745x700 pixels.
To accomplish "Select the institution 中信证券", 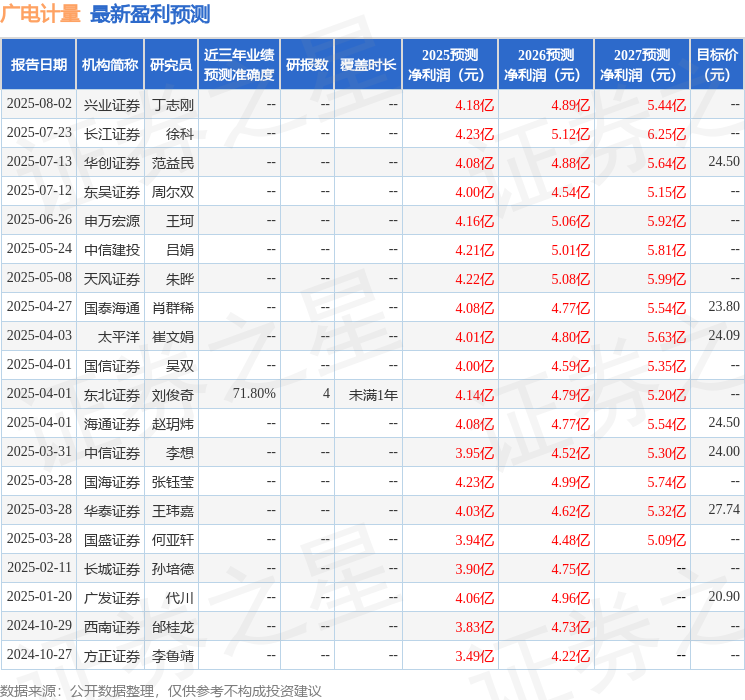I will [x=112, y=453].
